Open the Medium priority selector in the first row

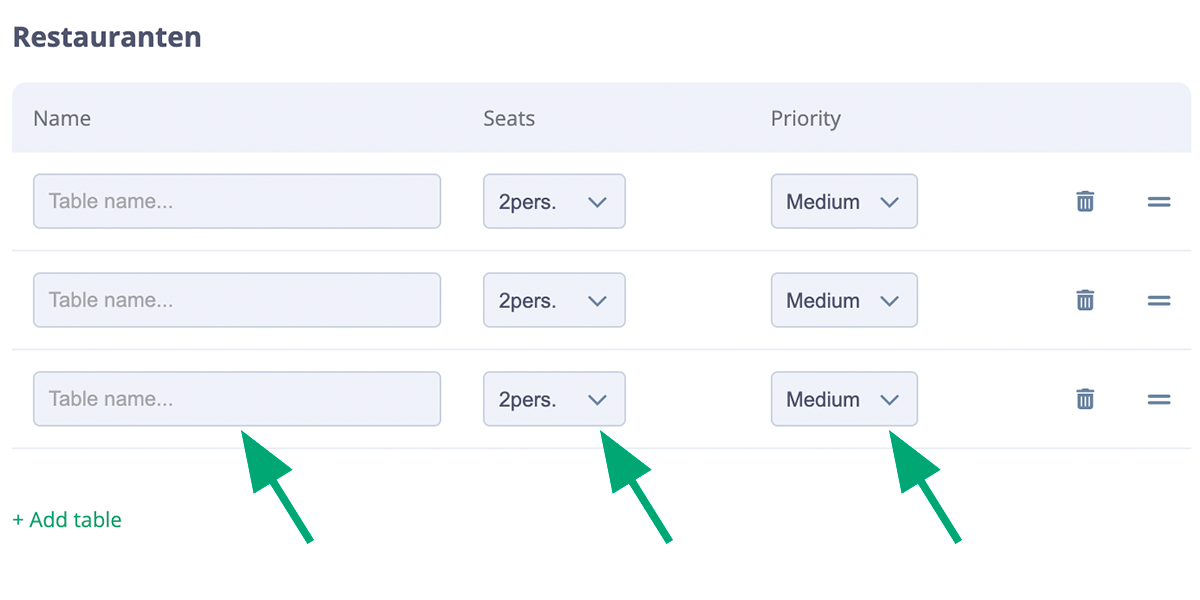point(844,201)
